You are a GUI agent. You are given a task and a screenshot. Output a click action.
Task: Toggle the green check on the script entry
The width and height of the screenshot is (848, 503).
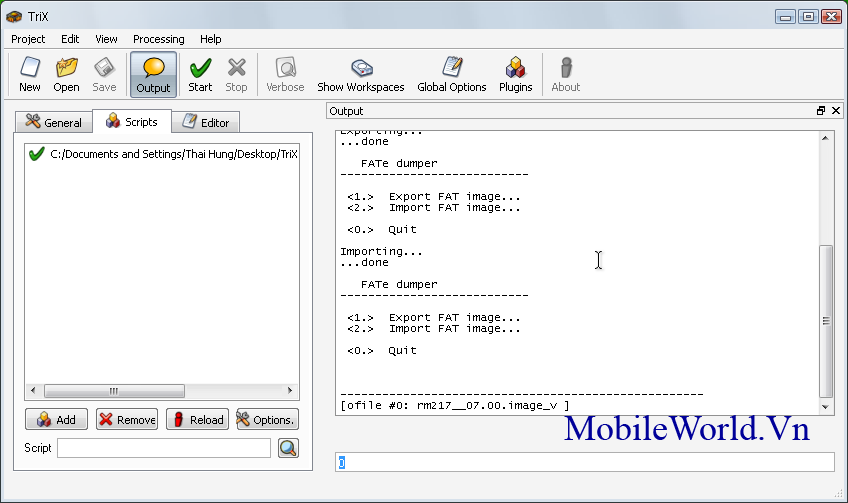(37, 154)
